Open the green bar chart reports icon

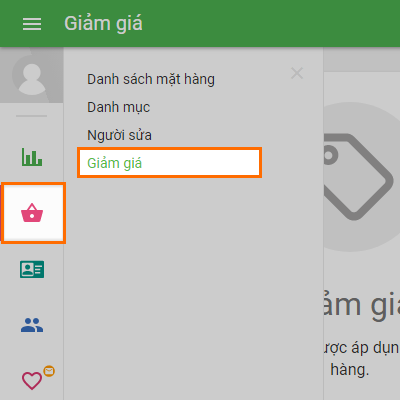(32, 157)
